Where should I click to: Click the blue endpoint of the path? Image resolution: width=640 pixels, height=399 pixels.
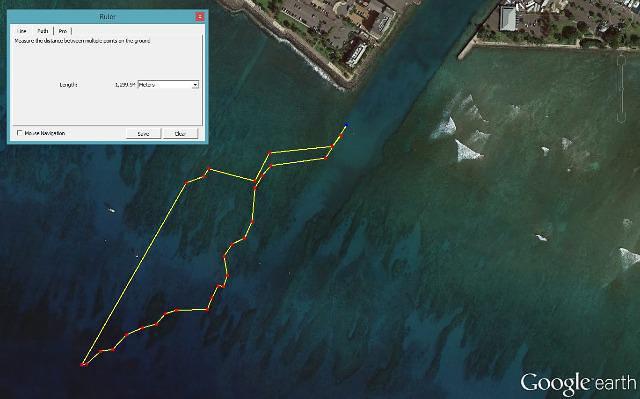point(346,125)
